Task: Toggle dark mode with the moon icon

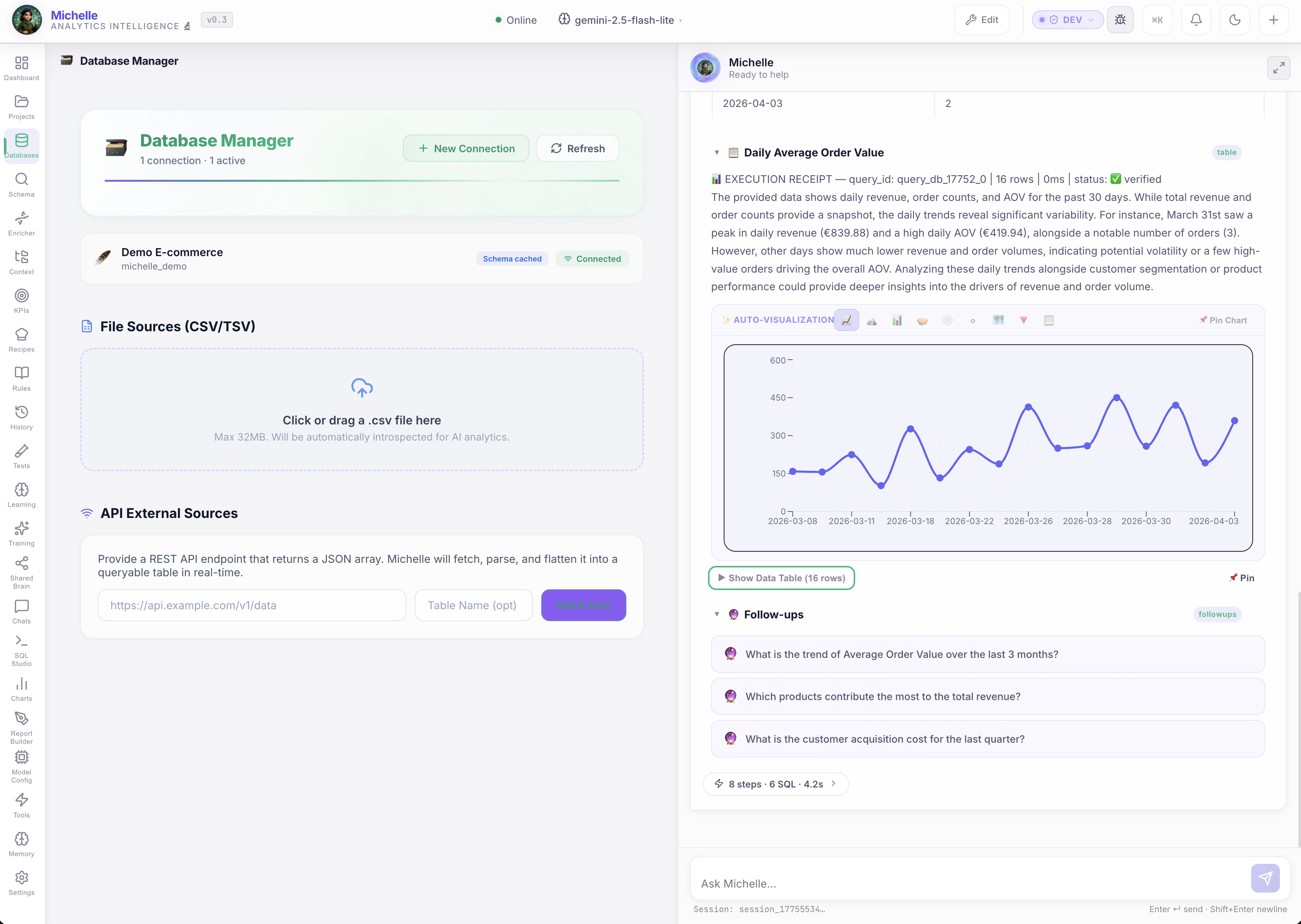Action: coord(1234,19)
